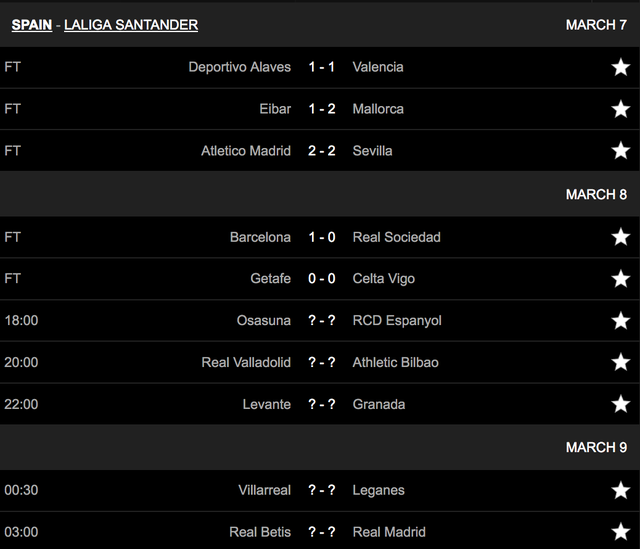Toggle star for Atletico Madrid vs Sevilla
This screenshot has height=549, width=640.
621,151
